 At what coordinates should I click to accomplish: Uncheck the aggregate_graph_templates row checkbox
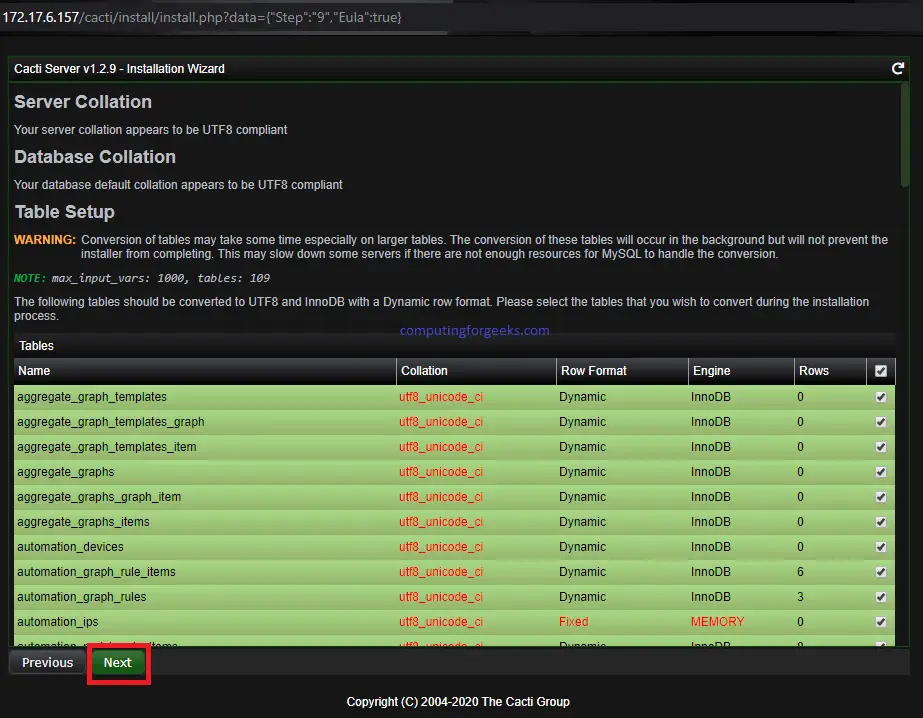tap(881, 397)
